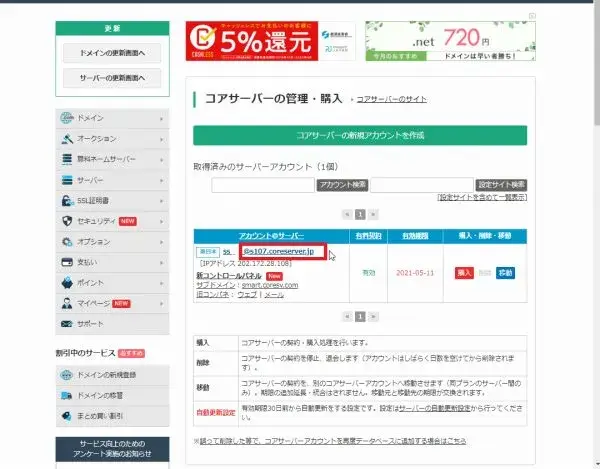This screenshot has height=469, width=600.
Task: Expand the 無料ネームサーバー menu arrow
Action: point(161,160)
